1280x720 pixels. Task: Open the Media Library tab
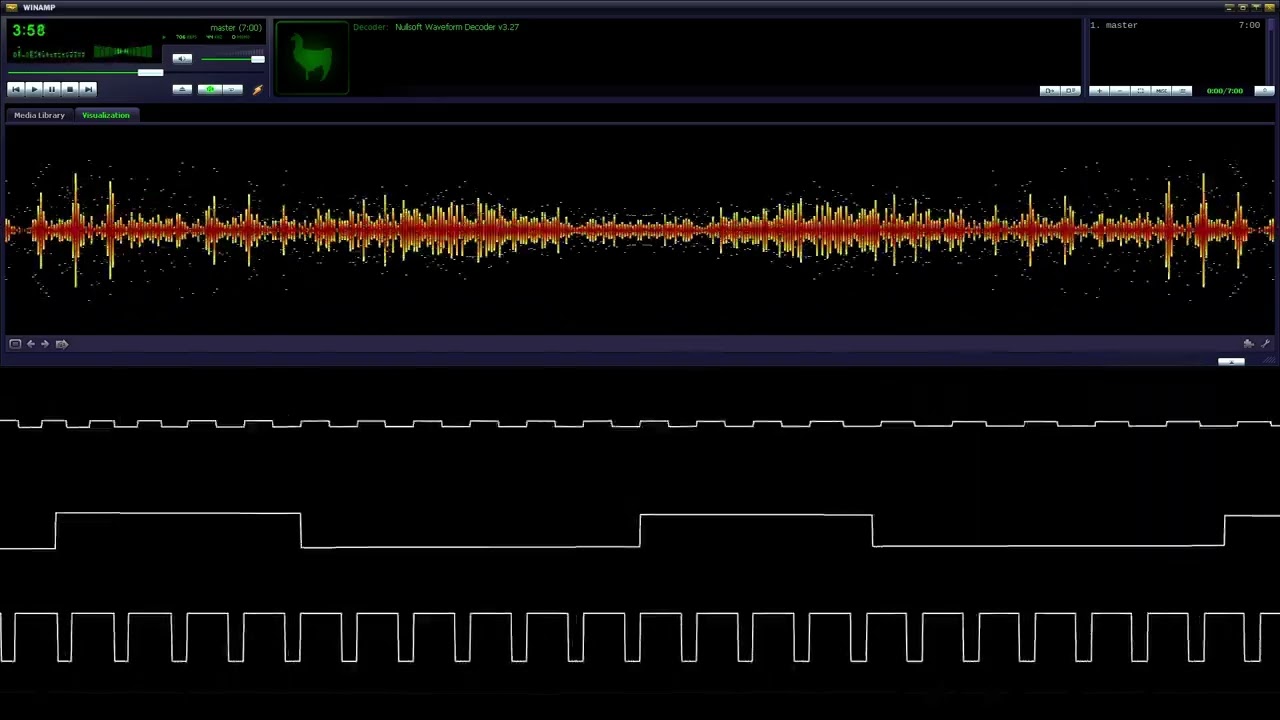pyautogui.click(x=39, y=115)
